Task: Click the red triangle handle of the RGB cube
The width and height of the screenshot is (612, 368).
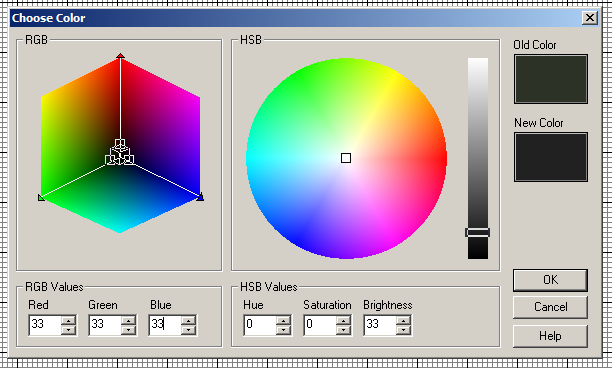Action: point(120,56)
